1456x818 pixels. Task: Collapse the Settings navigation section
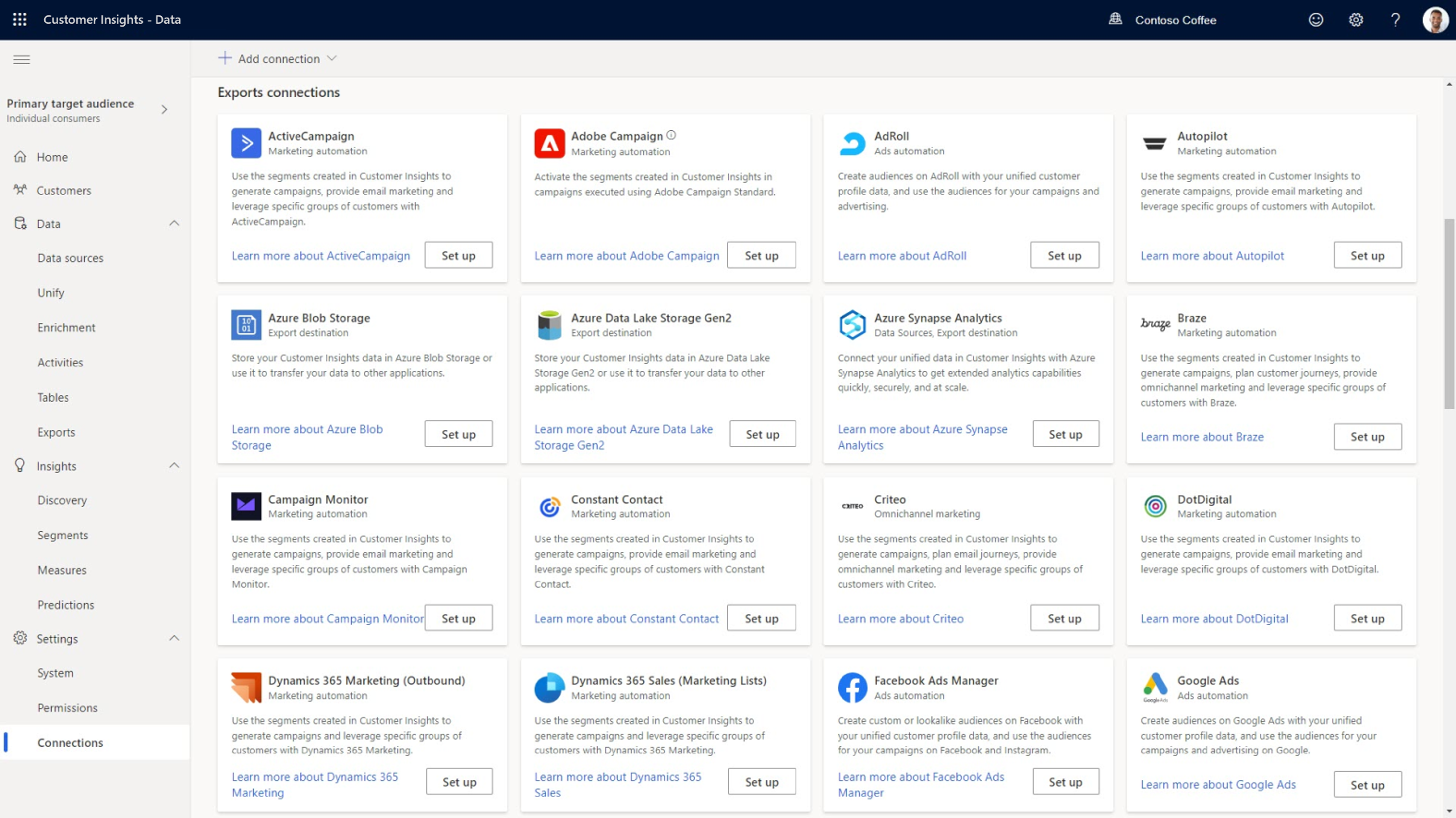[174, 638]
